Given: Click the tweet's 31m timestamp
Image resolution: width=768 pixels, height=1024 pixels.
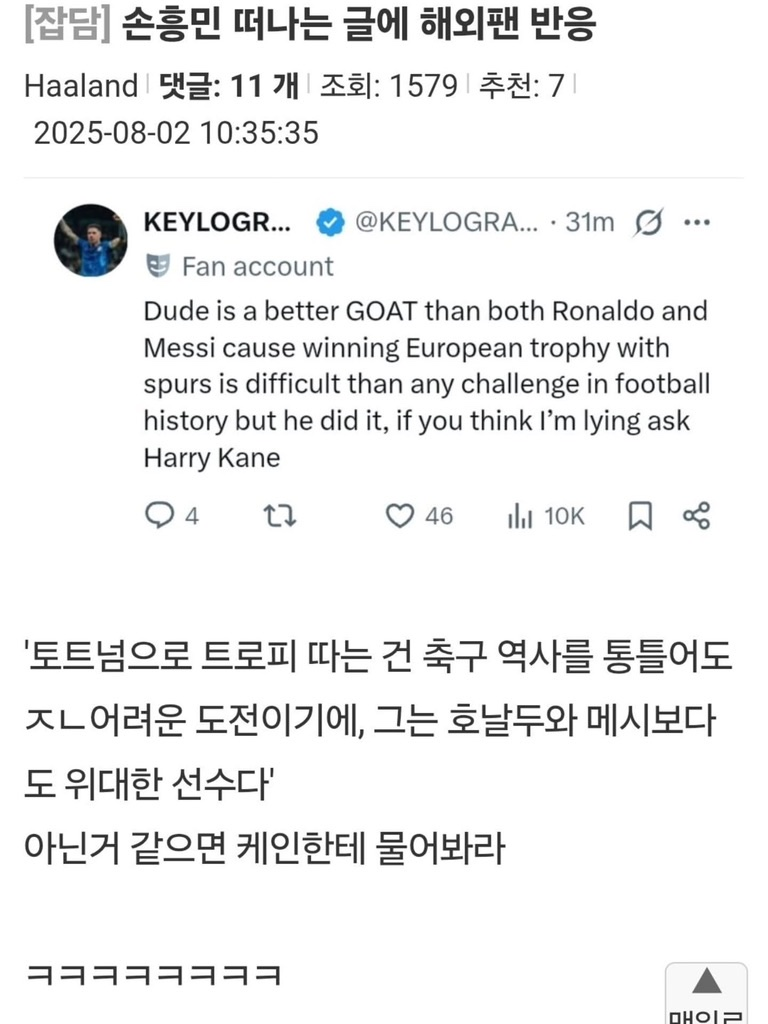Looking at the screenshot, I should click(x=590, y=222).
